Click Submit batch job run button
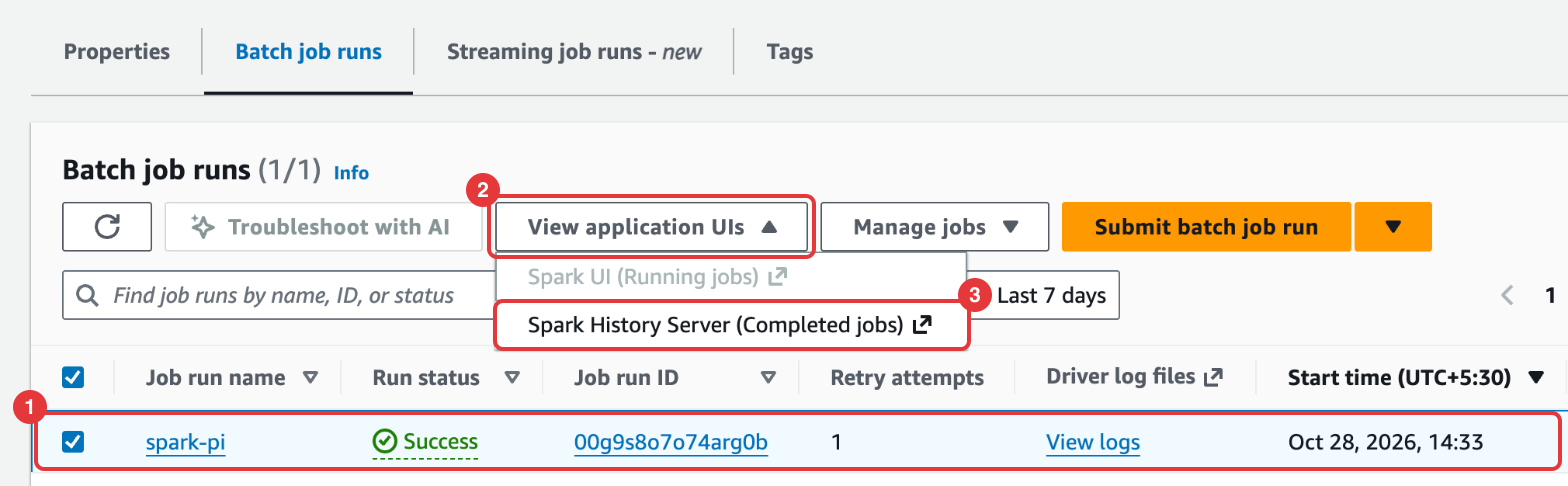Image resolution: width=1568 pixels, height=486 pixels. (1206, 227)
